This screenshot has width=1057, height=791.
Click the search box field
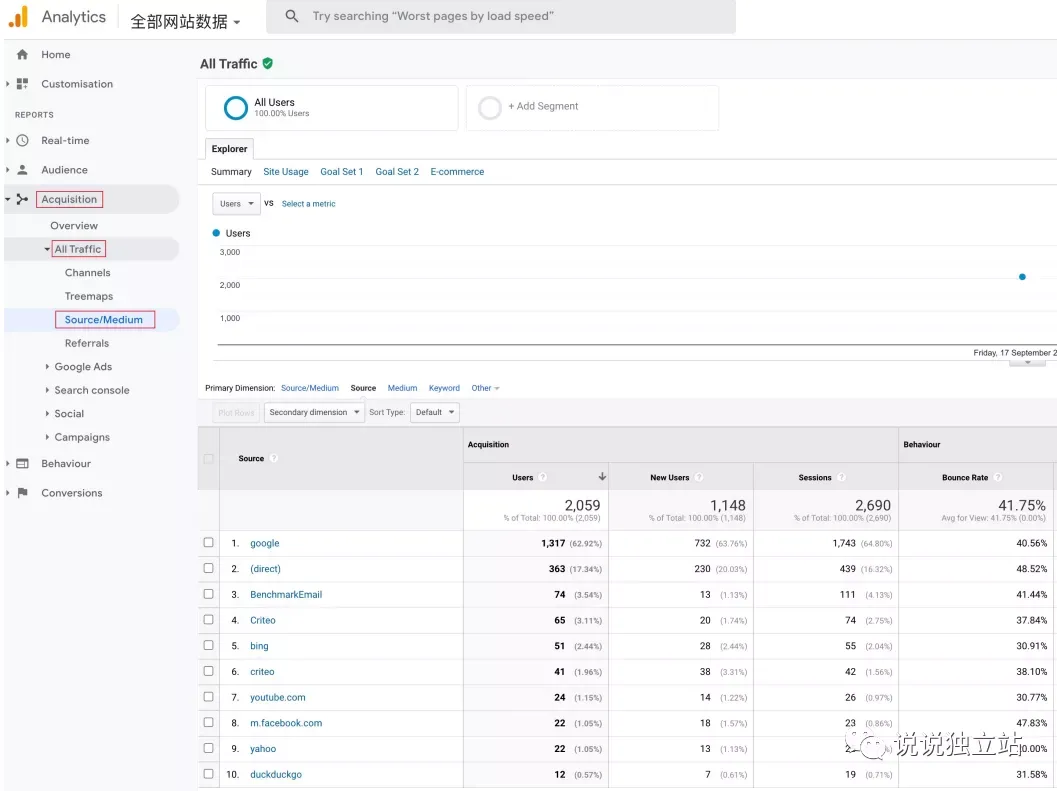(501, 16)
